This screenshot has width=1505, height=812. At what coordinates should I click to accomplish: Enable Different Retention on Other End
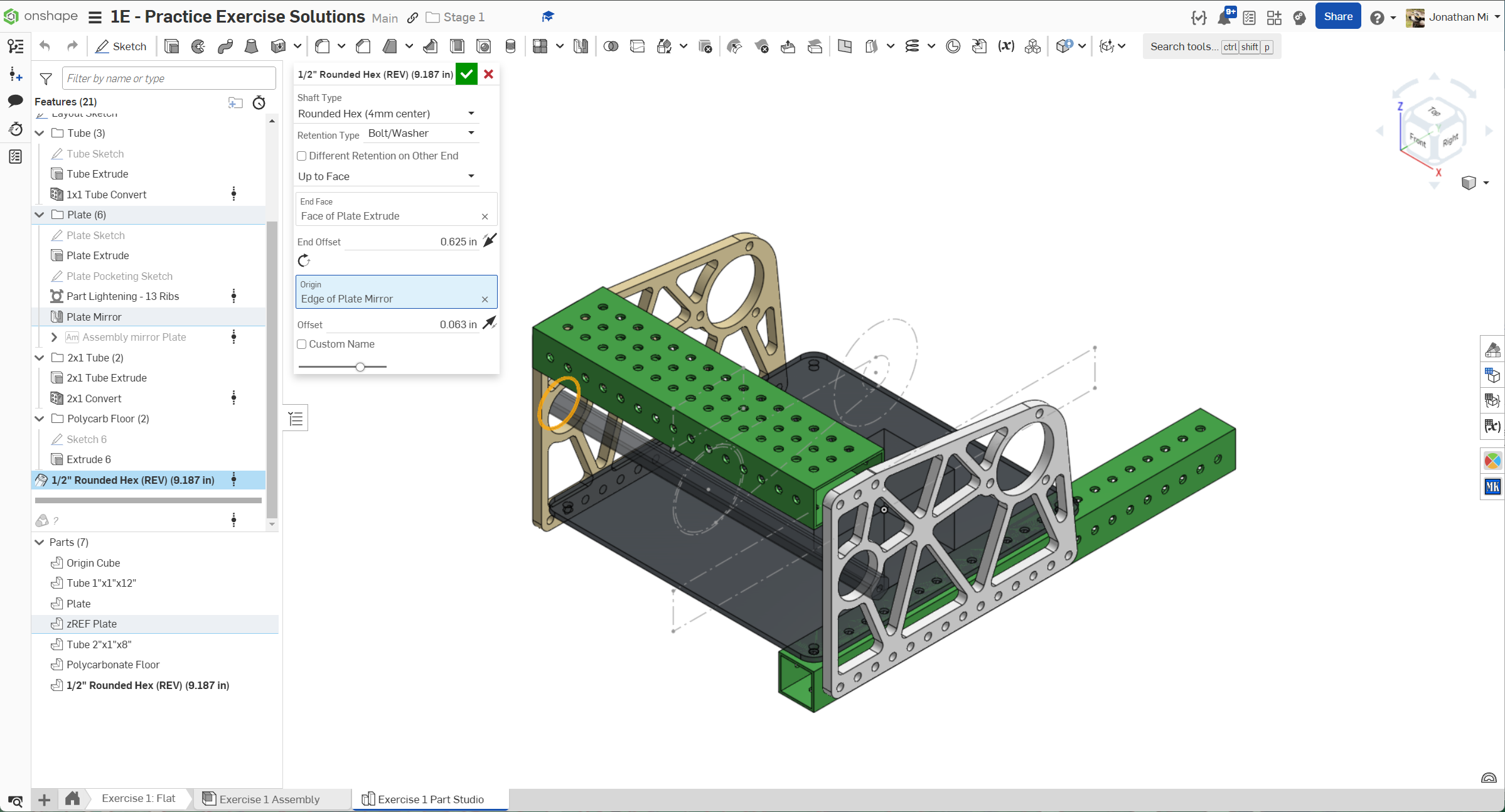302,156
